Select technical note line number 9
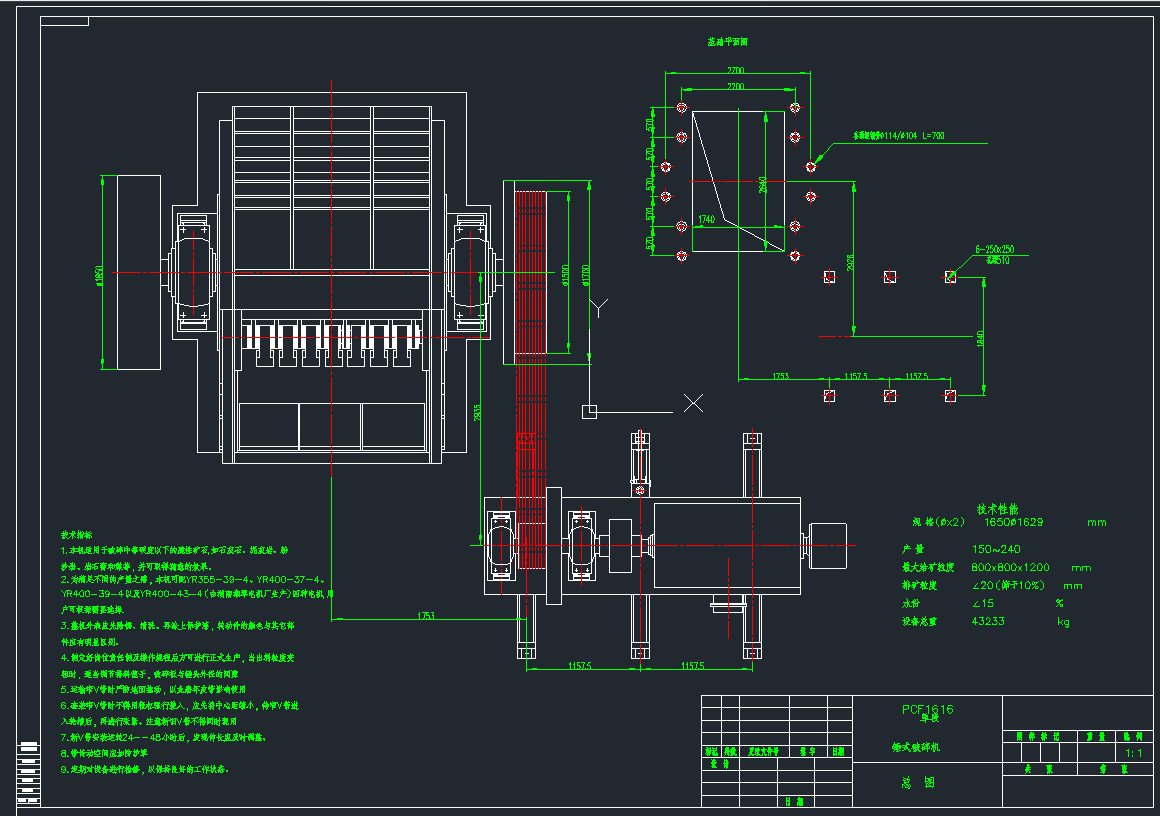The width and height of the screenshot is (1160, 816). [144, 769]
